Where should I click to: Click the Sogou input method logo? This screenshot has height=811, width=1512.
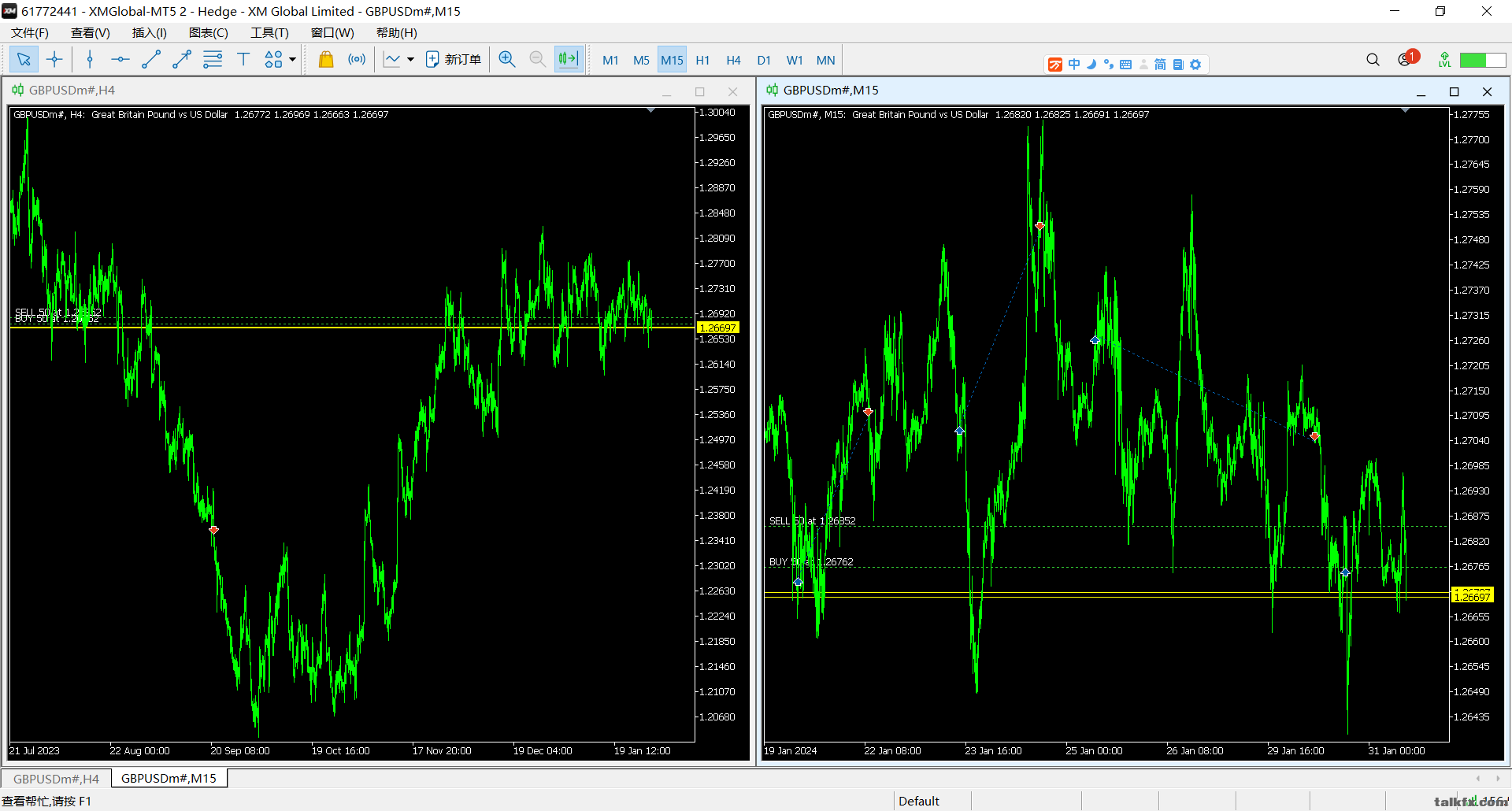click(x=1055, y=65)
